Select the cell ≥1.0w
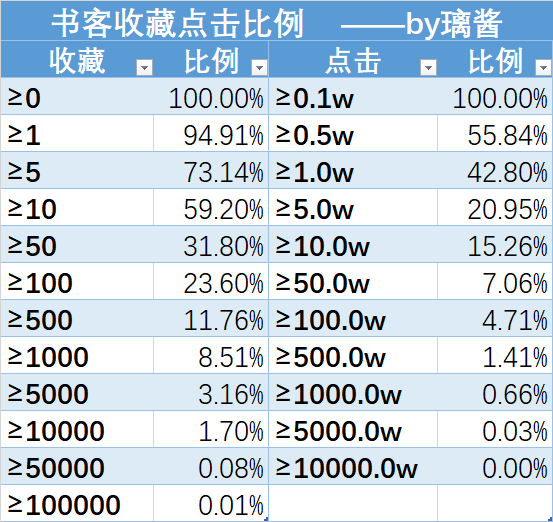 point(353,170)
